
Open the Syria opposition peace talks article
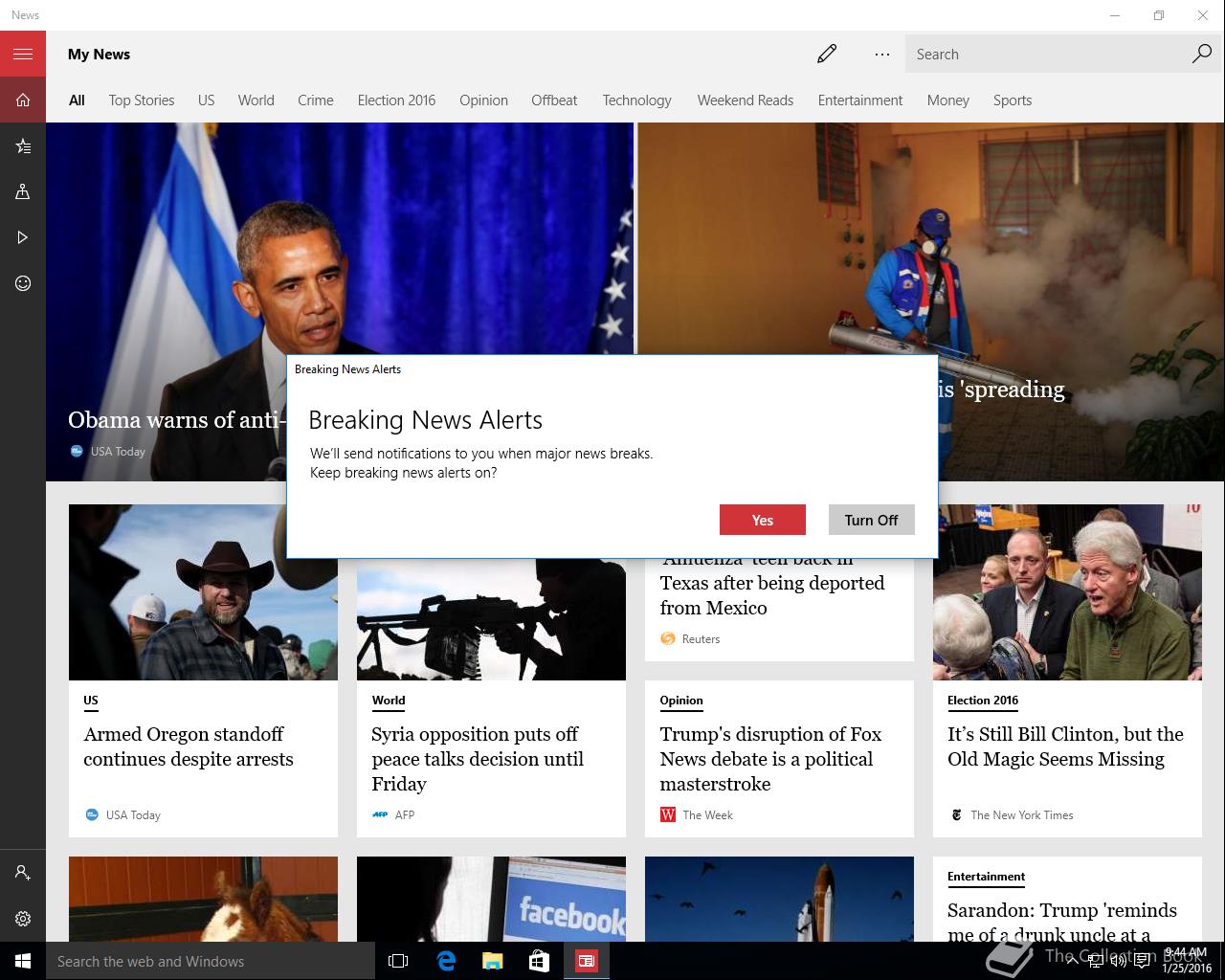coord(478,759)
